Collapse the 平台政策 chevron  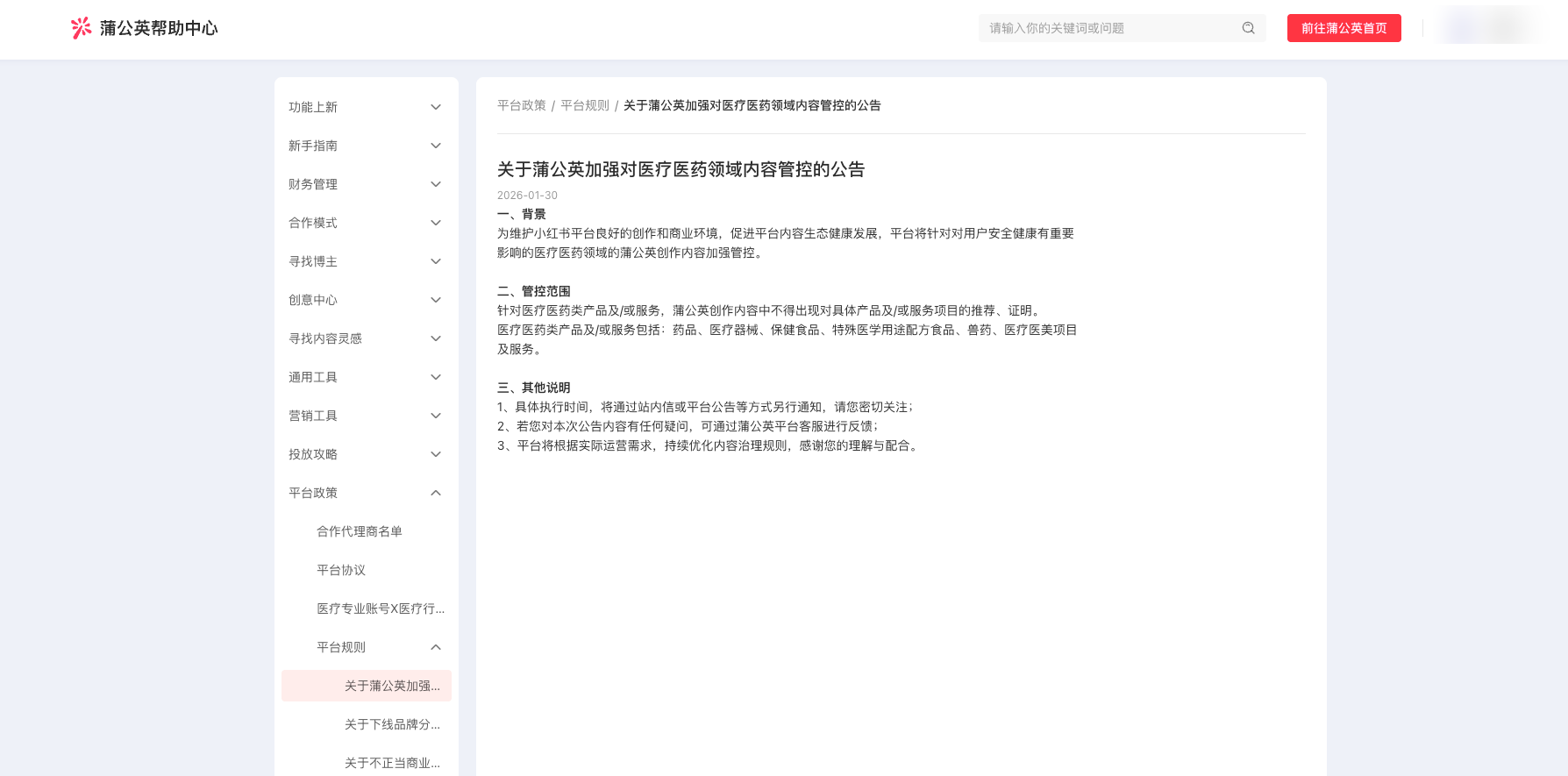(x=436, y=493)
